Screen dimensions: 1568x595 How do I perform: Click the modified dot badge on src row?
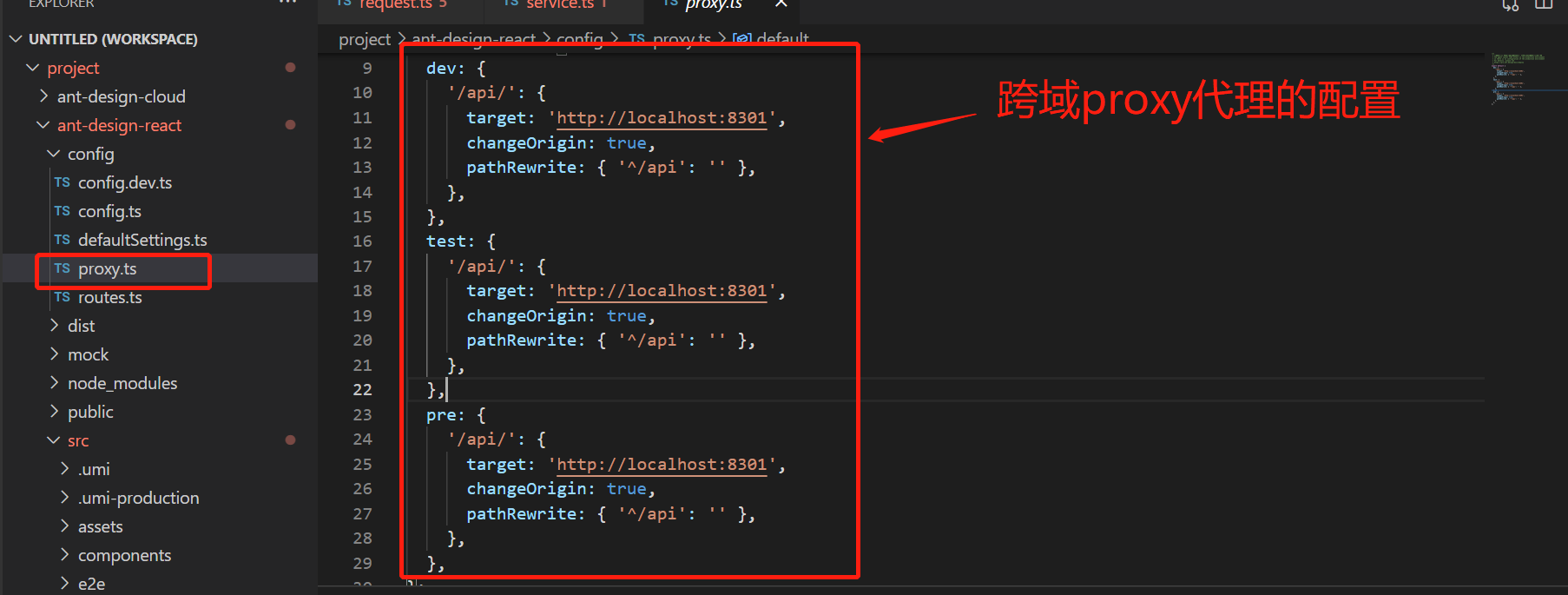point(290,440)
